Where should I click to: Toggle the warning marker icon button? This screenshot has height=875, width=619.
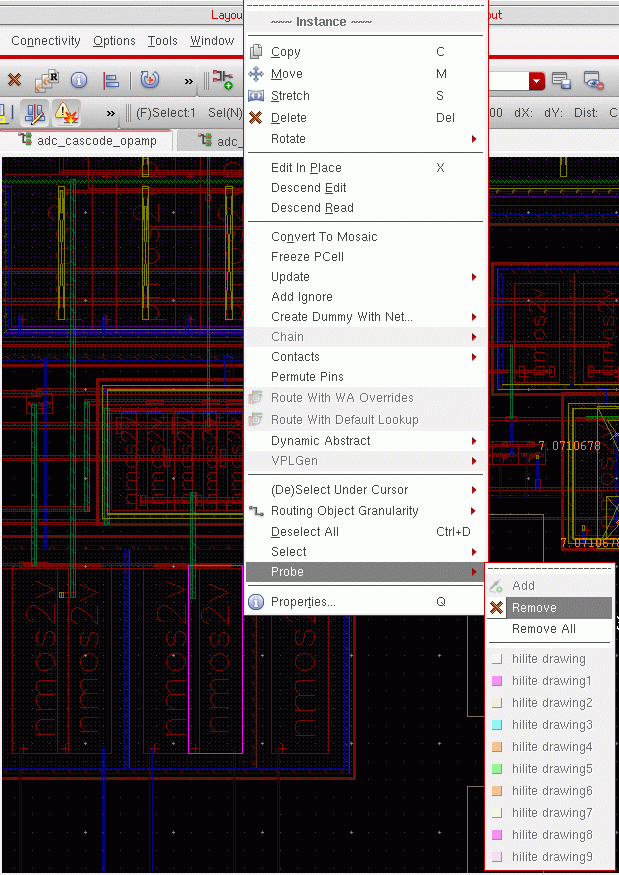point(66,113)
